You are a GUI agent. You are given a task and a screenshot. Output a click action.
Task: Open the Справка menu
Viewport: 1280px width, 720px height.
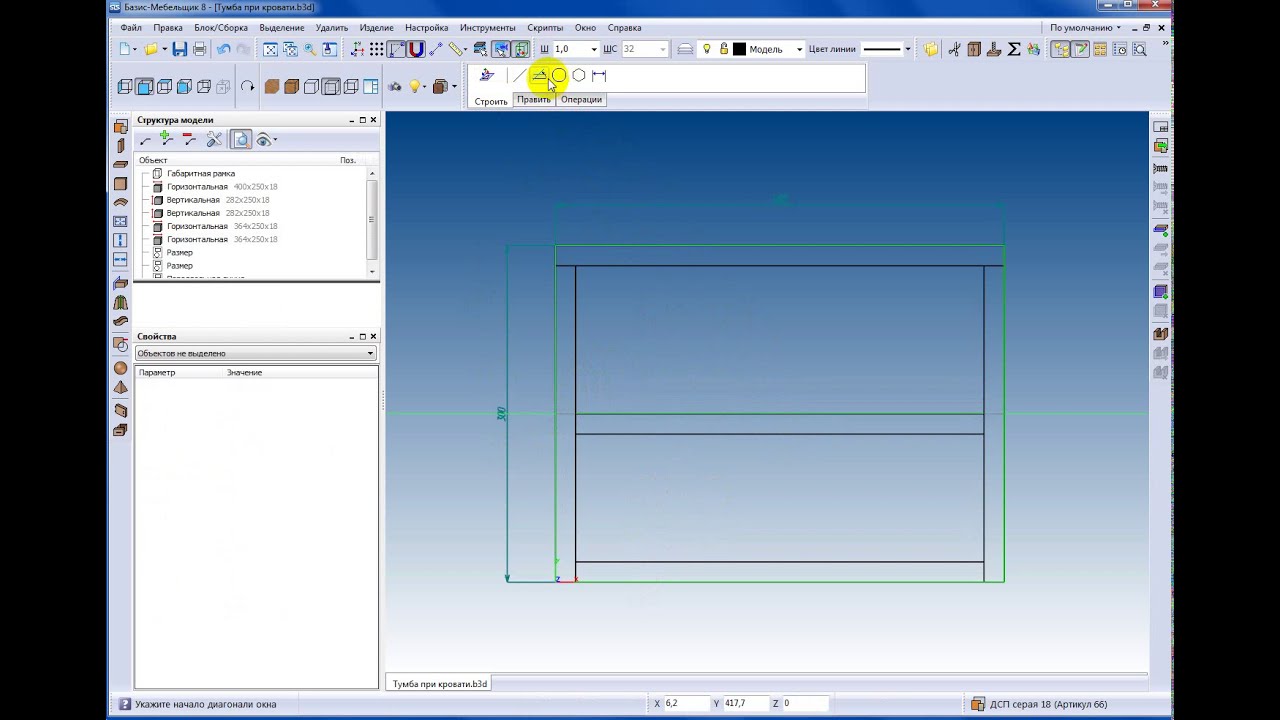(x=625, y=28)
